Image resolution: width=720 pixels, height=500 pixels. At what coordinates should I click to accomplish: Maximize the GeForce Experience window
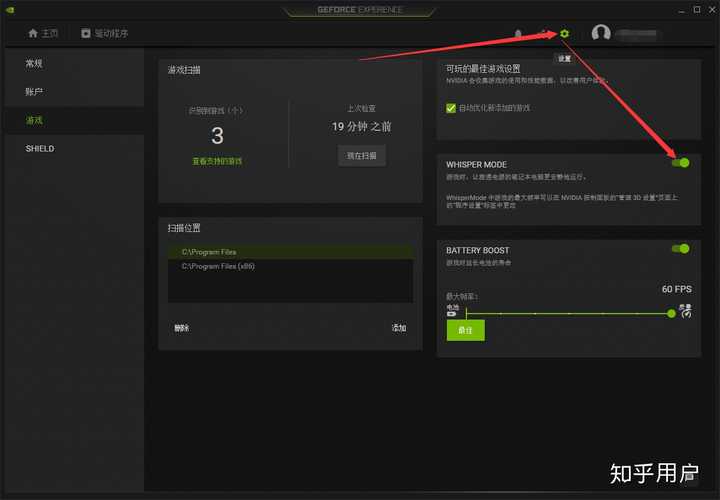697,9
